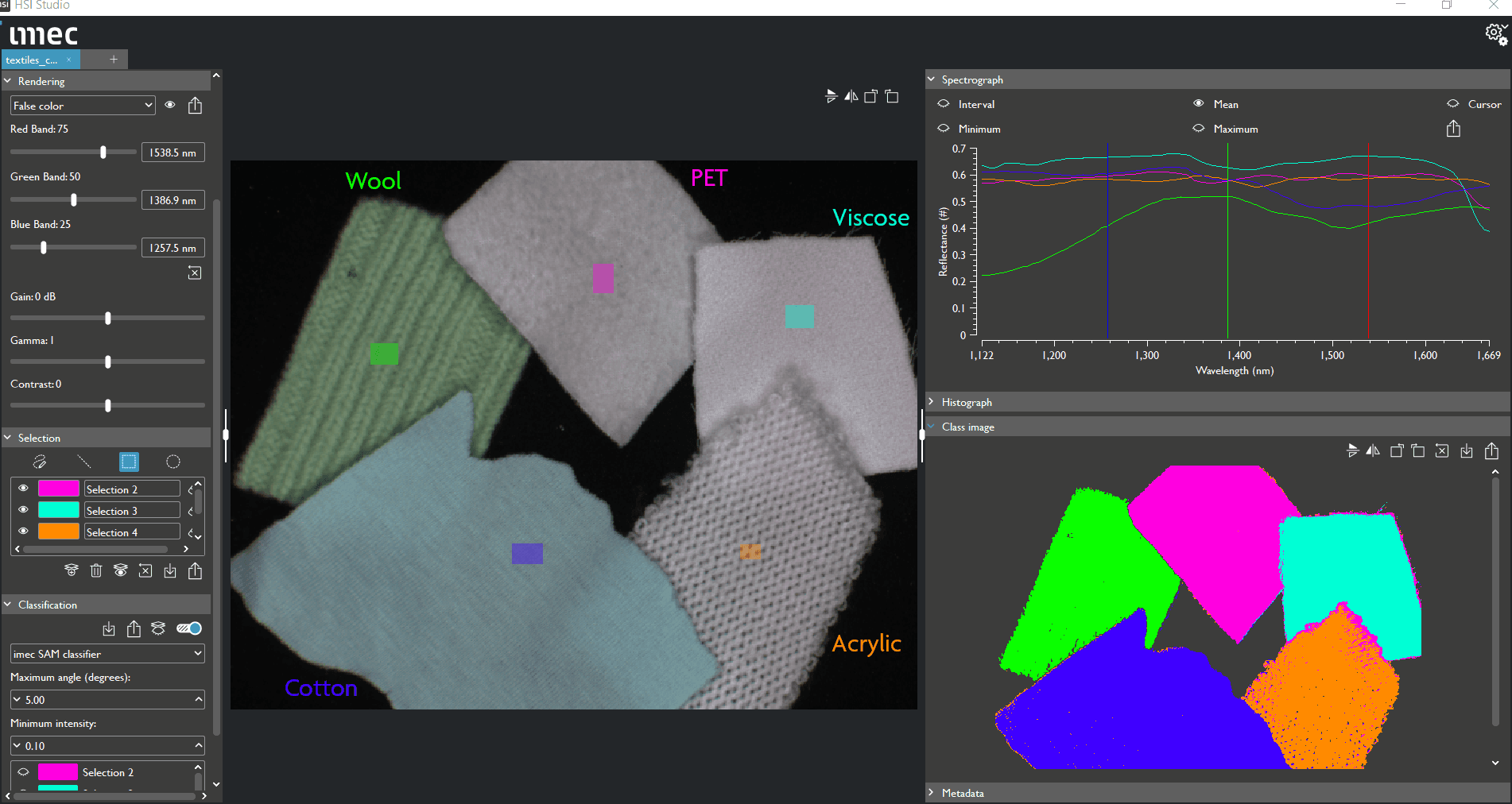Screen dimensions: 1512x804
Task: Switch off the classification toggle
Action: point(189,628)
